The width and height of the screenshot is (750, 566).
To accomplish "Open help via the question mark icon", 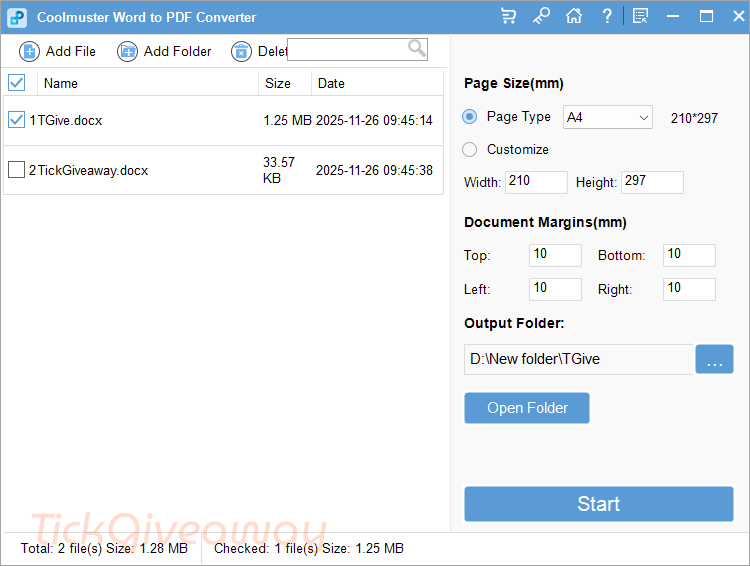I will [607, 16].
